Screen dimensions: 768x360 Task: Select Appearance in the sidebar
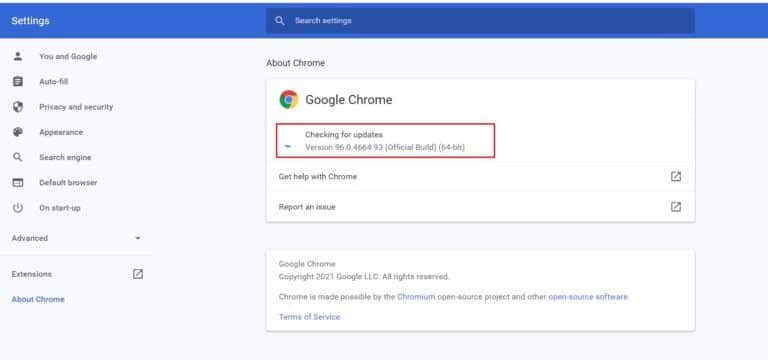coord(61,132)
